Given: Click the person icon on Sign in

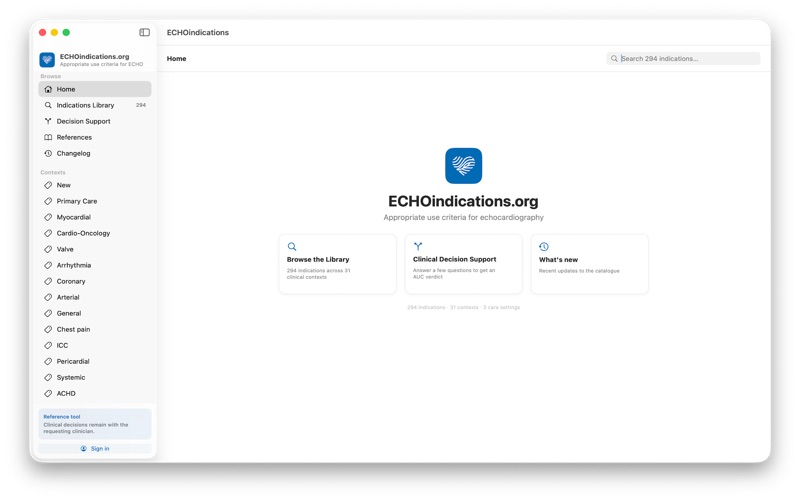Looking at the screenshot, I should (x=84, y=448).
